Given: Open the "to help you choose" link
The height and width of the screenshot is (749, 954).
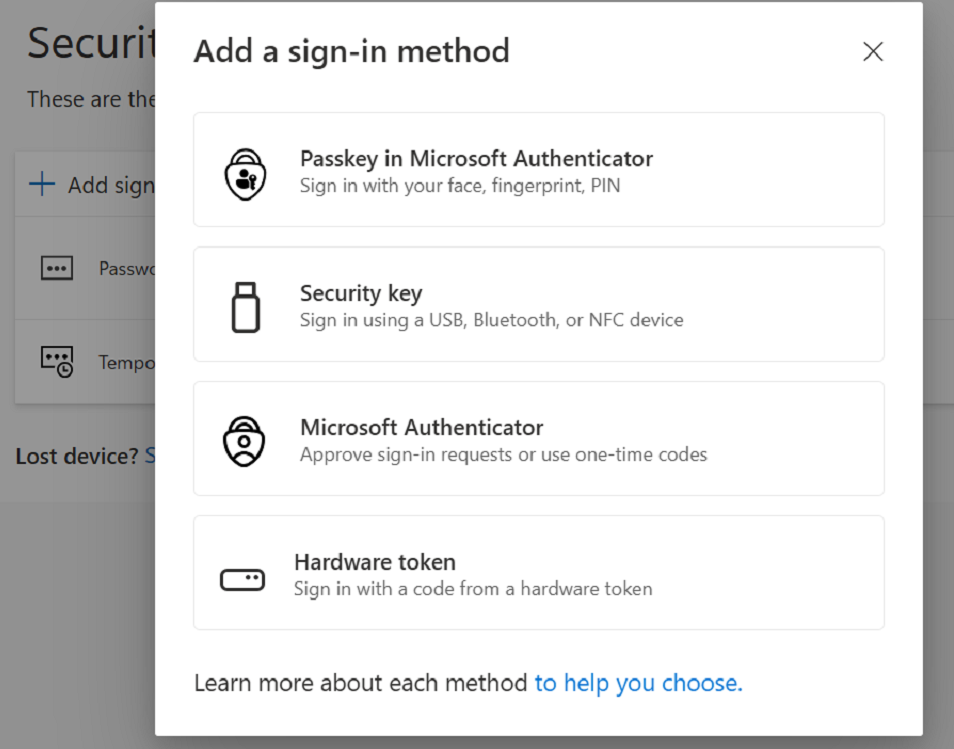Looking at the screenshot, I should coord(638,683).
